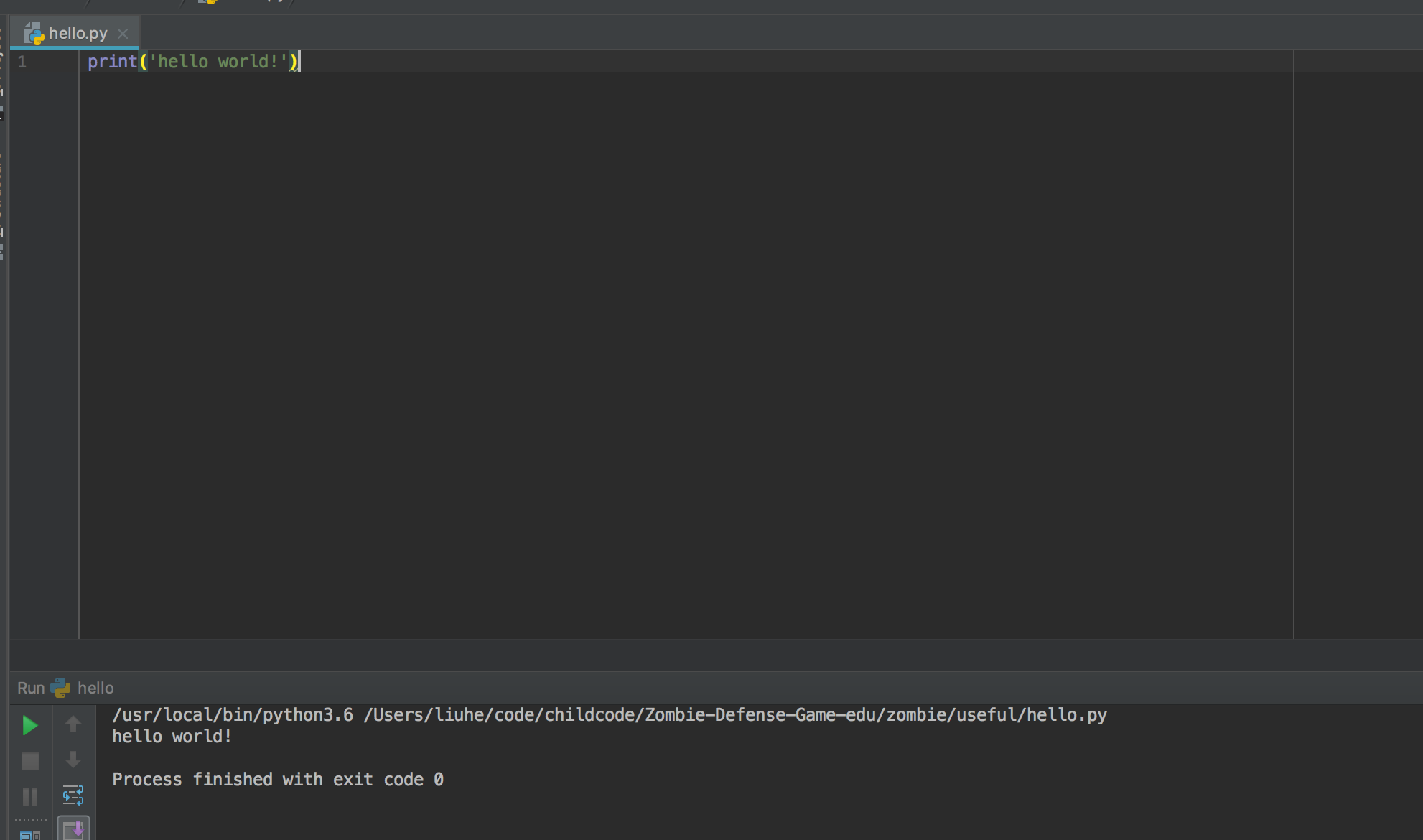Click the Down the stack trace arrow
Image resolution: width=1423 pixels, height=840 pixels.
pos(73,760)
